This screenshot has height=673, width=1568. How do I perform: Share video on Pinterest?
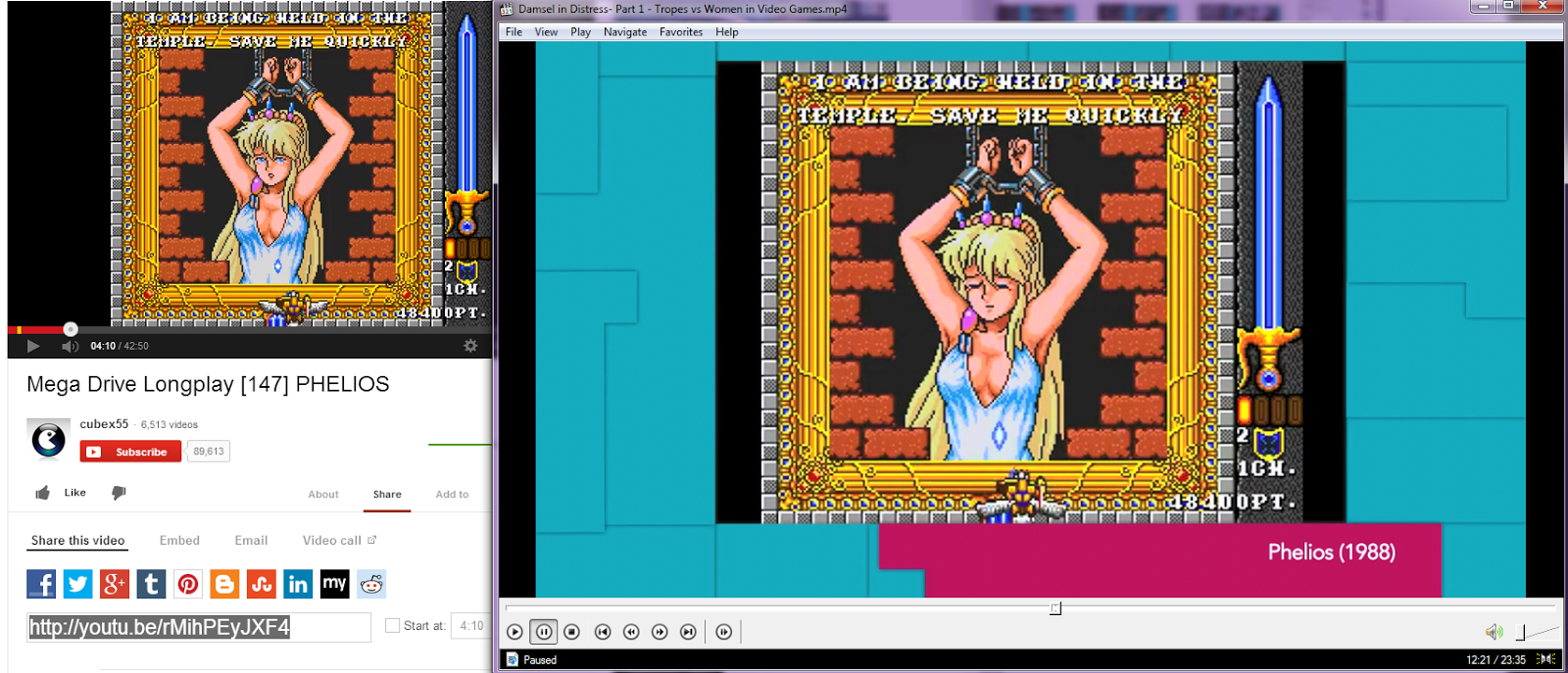[188, 585]
